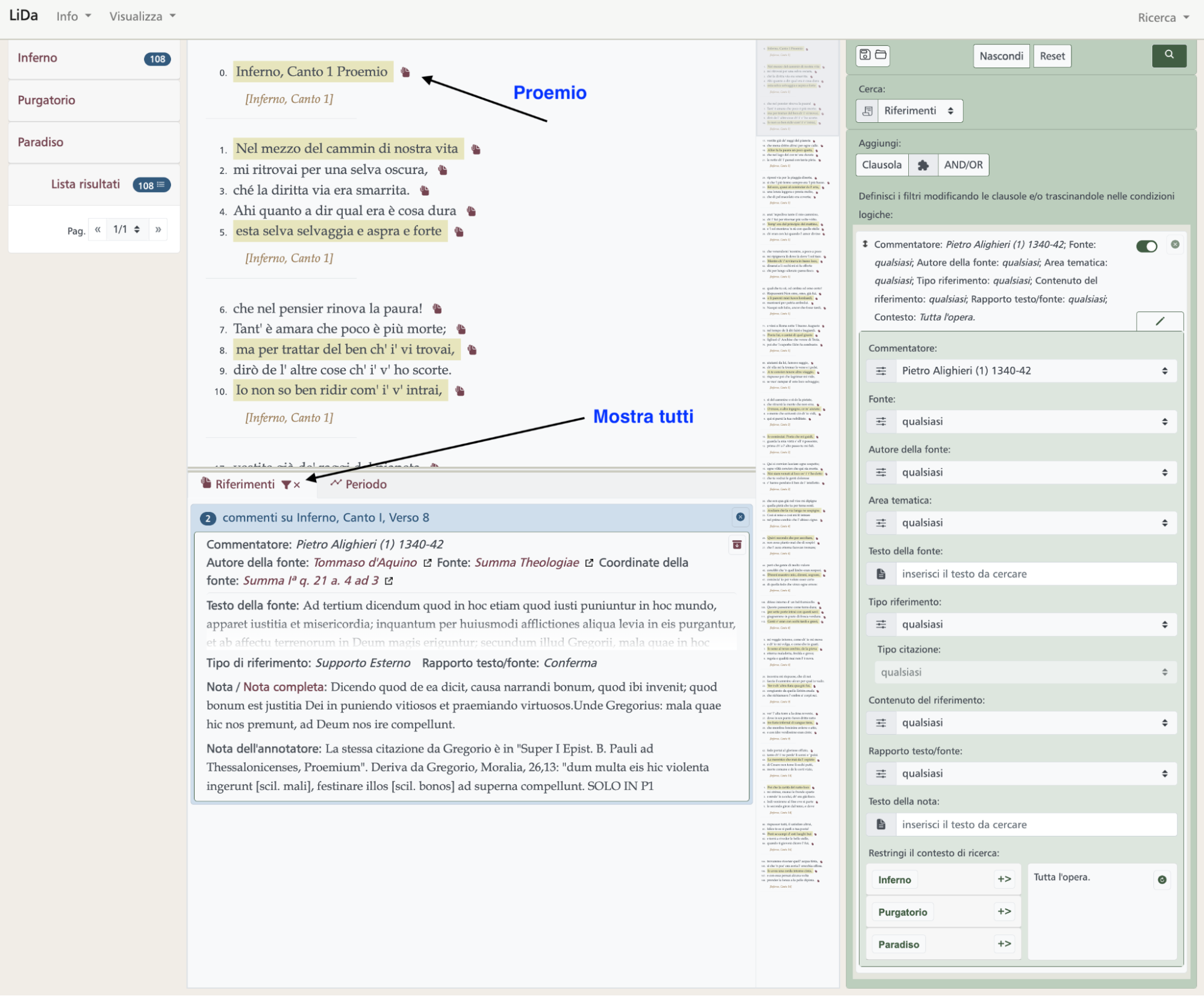Open the Cerca Riferimenti dropdown
1204x996 pixels.
[x=920, y=111]
